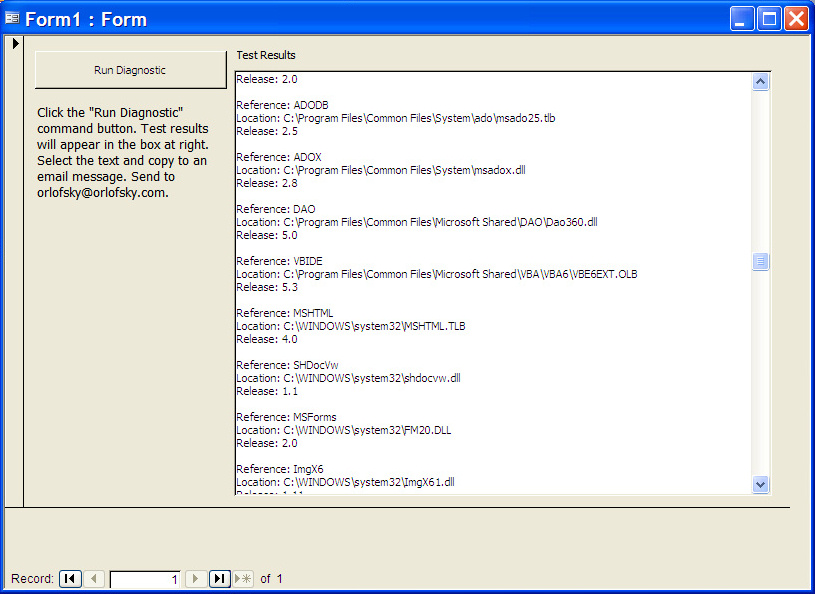Click the 'Release: 2.8' line
Viewport: 815px width, 594px height.
267,183
